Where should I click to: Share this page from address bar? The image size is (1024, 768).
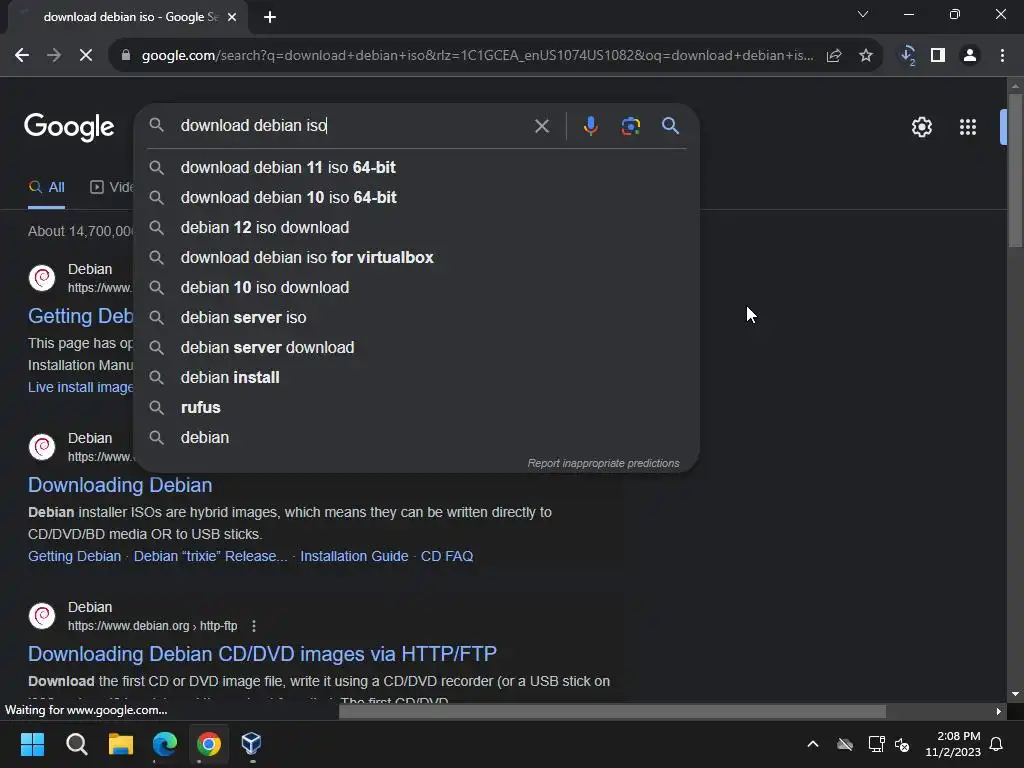834,56
